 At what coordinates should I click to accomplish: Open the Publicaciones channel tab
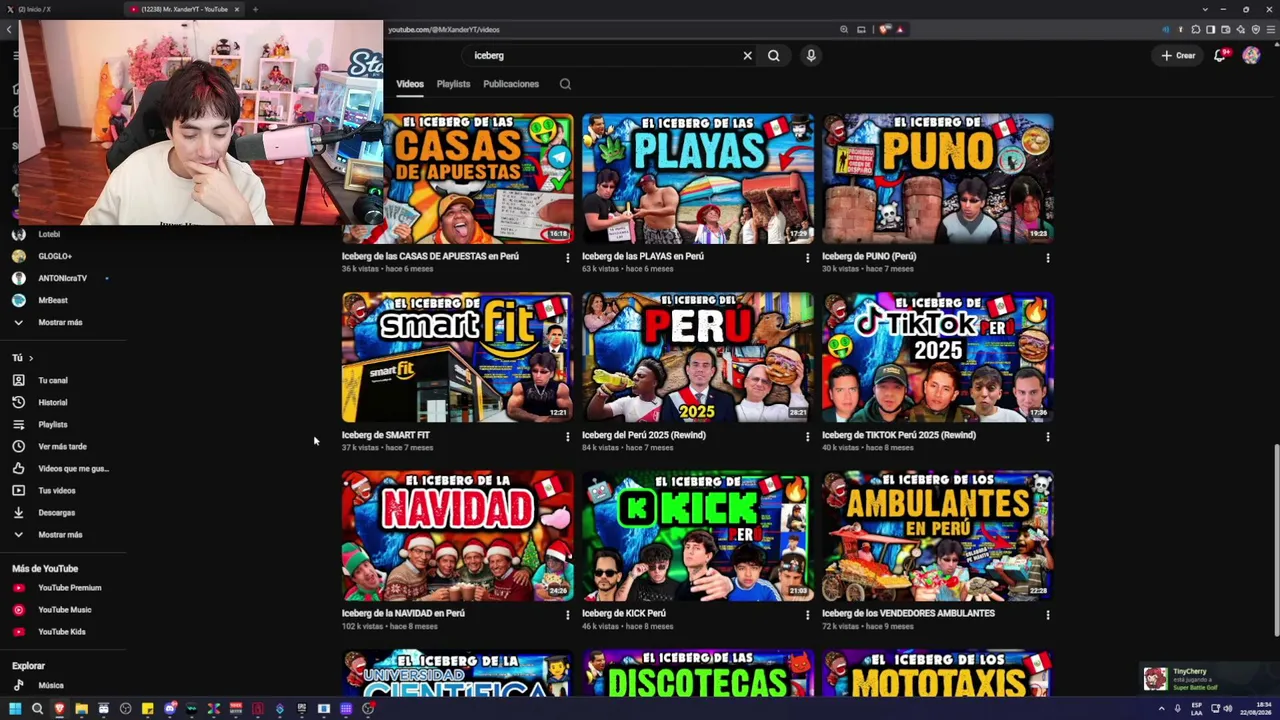pos(511,84)
